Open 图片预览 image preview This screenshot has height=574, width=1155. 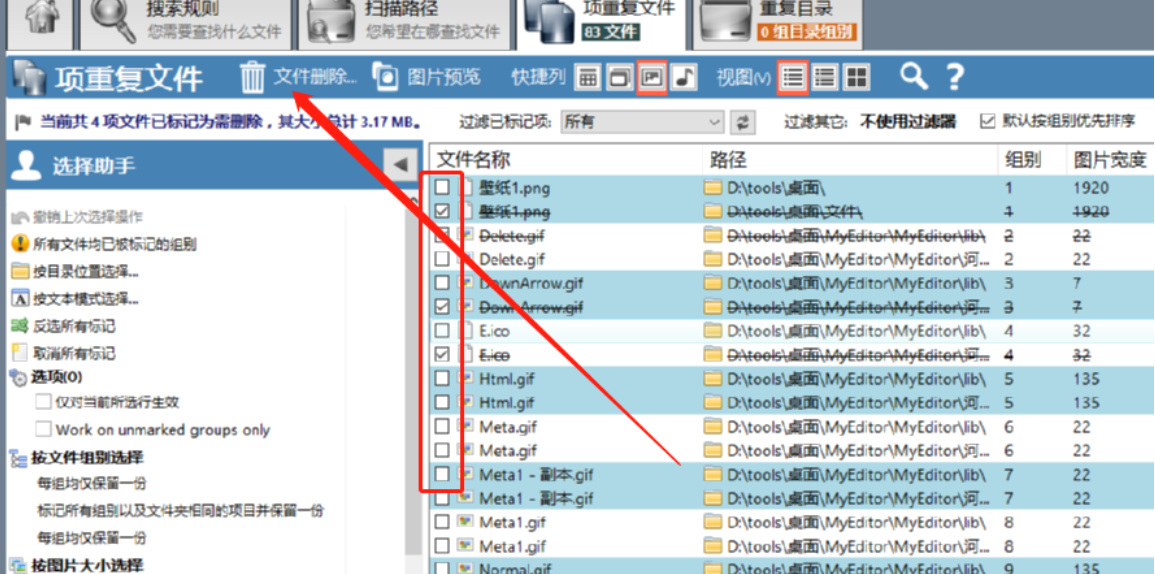[426, 77]
